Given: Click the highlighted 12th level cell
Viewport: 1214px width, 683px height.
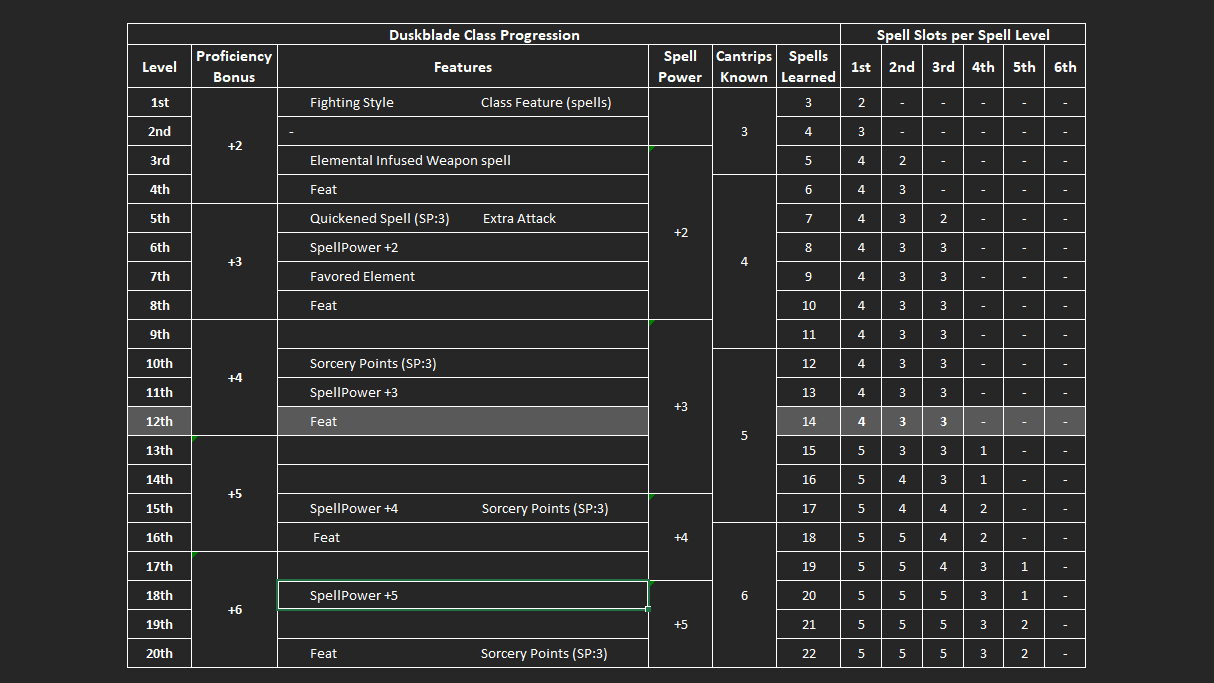Looking at the screenshot, I should 159,422.
